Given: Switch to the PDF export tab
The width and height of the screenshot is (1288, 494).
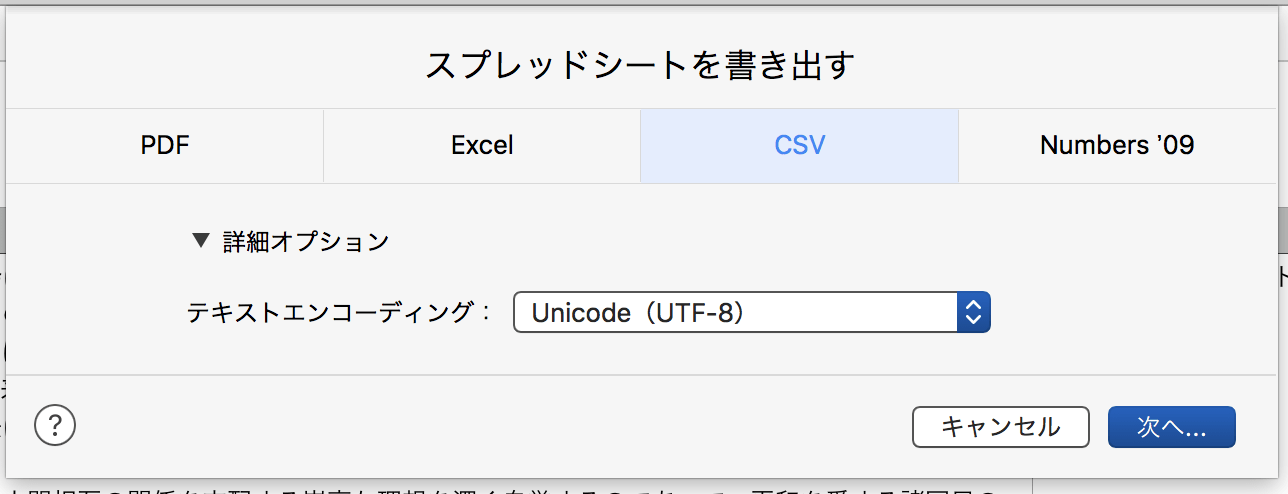Looking at the screenshot, I should pyautogui.click(x=165, y=145).
